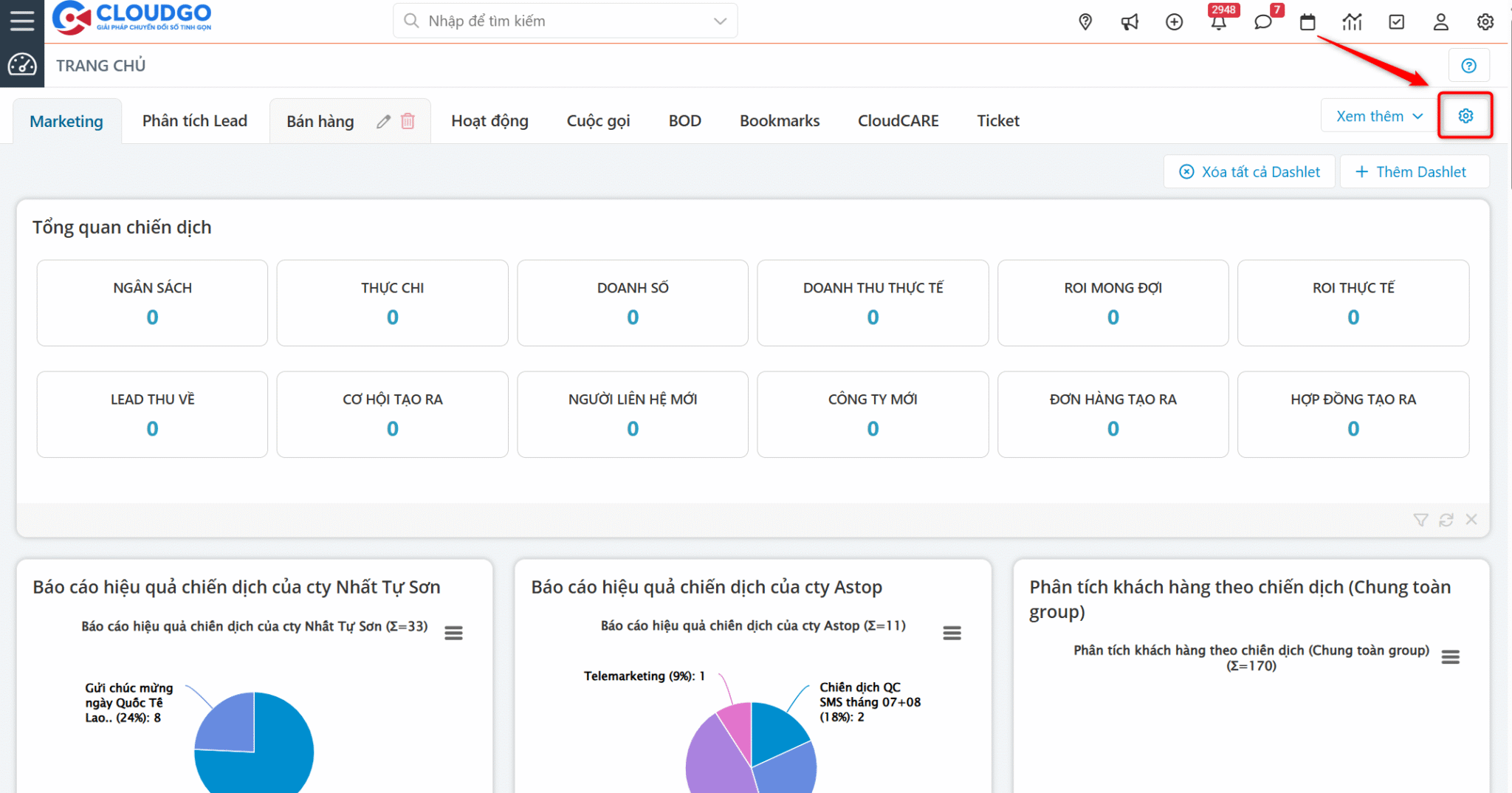This screenshot has height=793, width=1512.
Task: Click the Thêm Dashlet button
Action: tap(1414, 171)
